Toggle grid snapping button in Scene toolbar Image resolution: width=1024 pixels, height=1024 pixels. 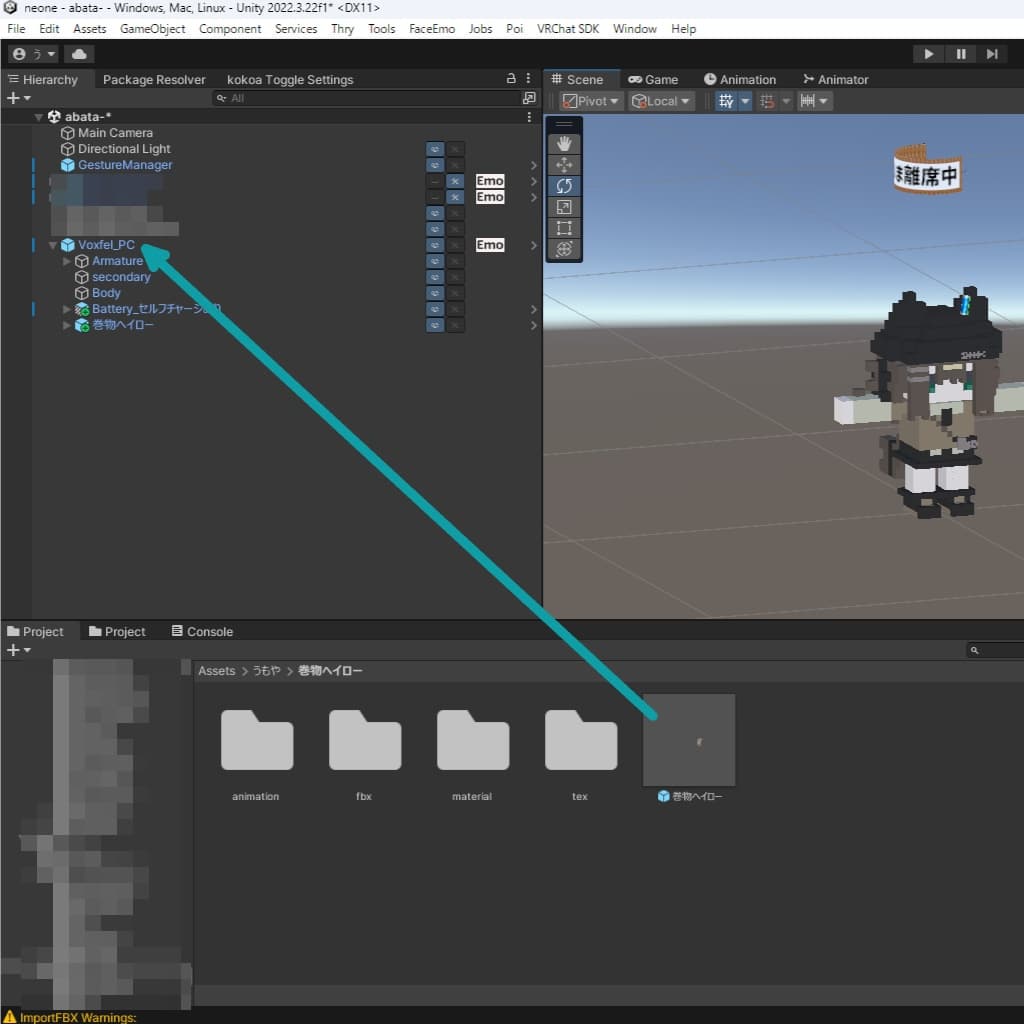tap(767, 101)
